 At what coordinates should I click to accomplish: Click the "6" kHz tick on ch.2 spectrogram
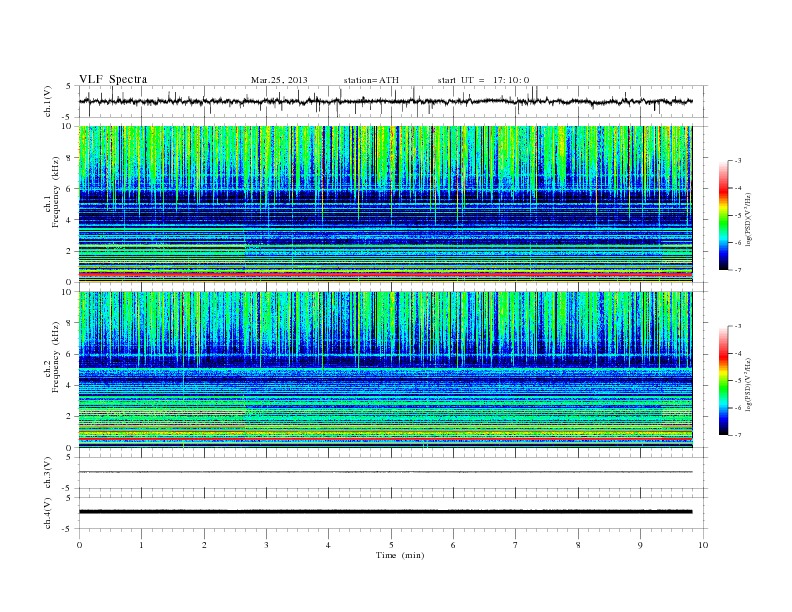pyautogui.click(x=69, y=354)
